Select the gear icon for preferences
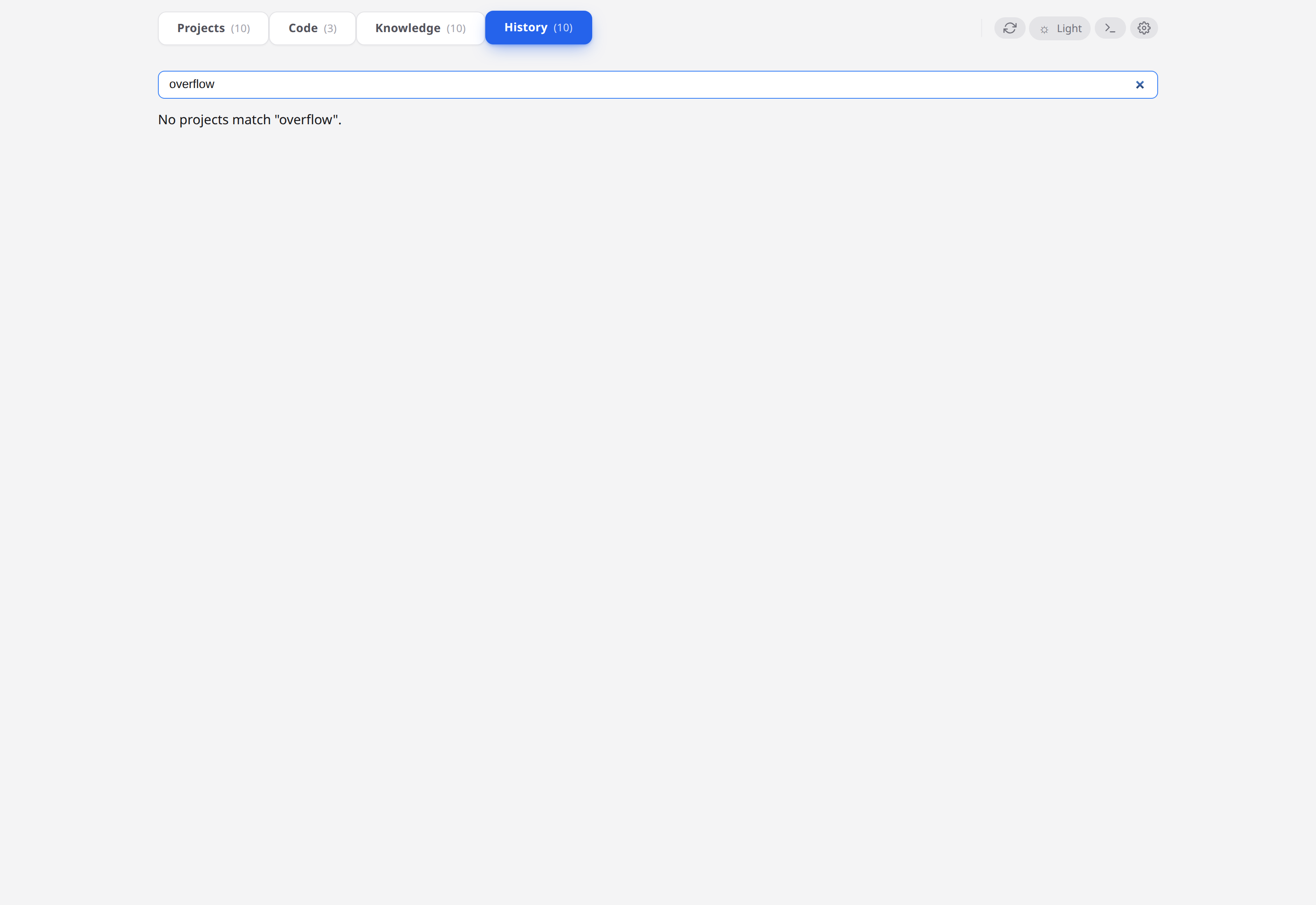1316x905 pixels. pos(1144,28)
